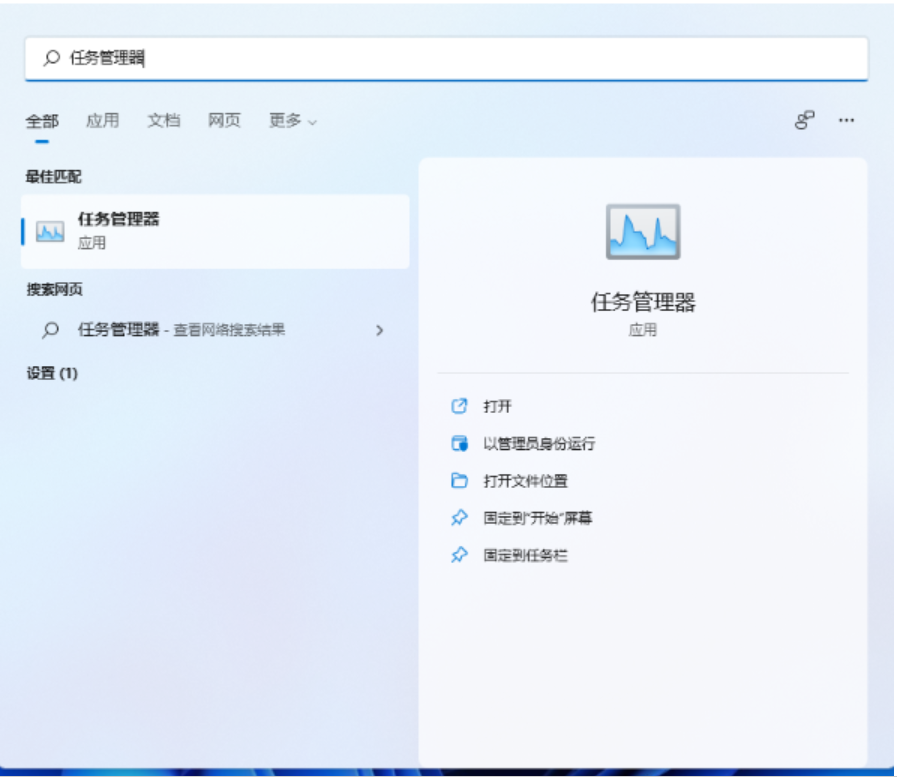Open the three-dot options menu
This screenshot has height=777, width=897.
[x=846, y=120]
